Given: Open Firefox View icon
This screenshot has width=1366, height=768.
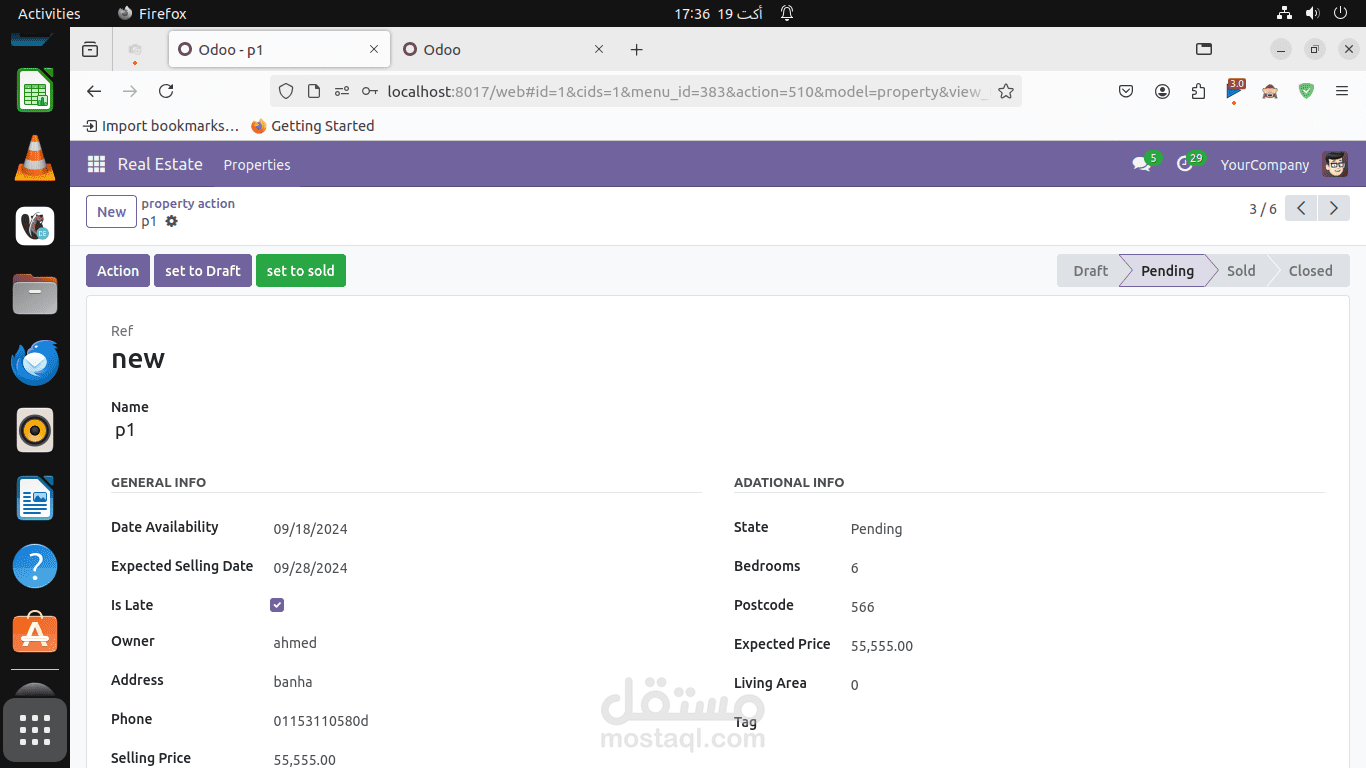Looking at the screenshot, I should [x=90, y=49].
